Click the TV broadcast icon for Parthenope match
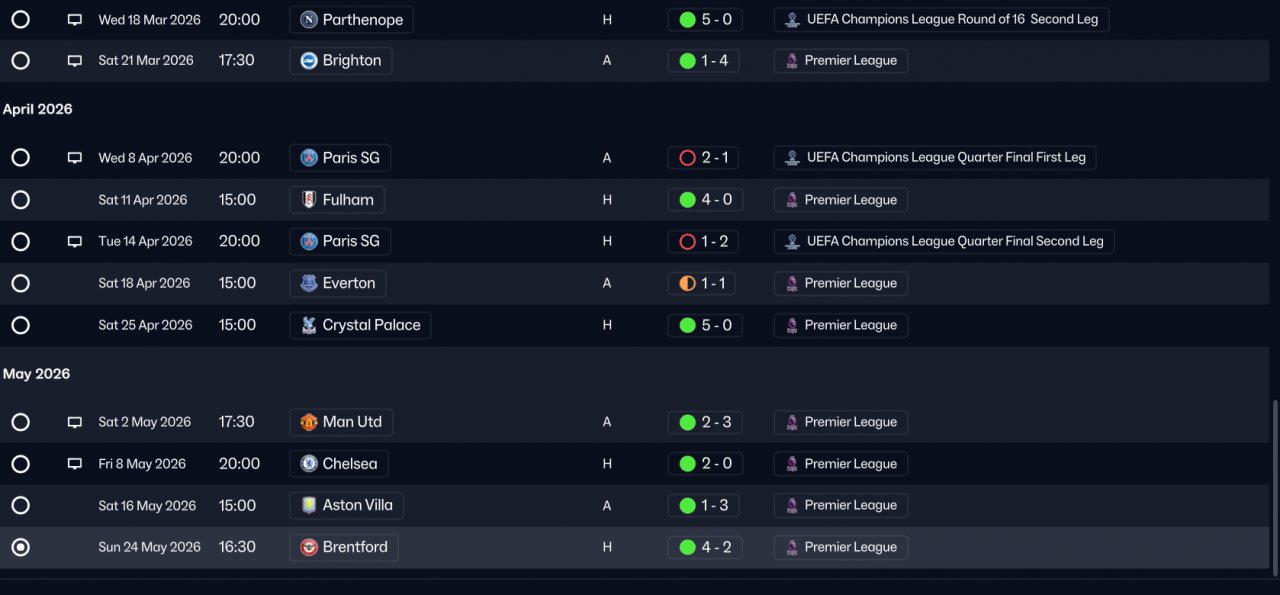1280x595 pixels. 74,20
